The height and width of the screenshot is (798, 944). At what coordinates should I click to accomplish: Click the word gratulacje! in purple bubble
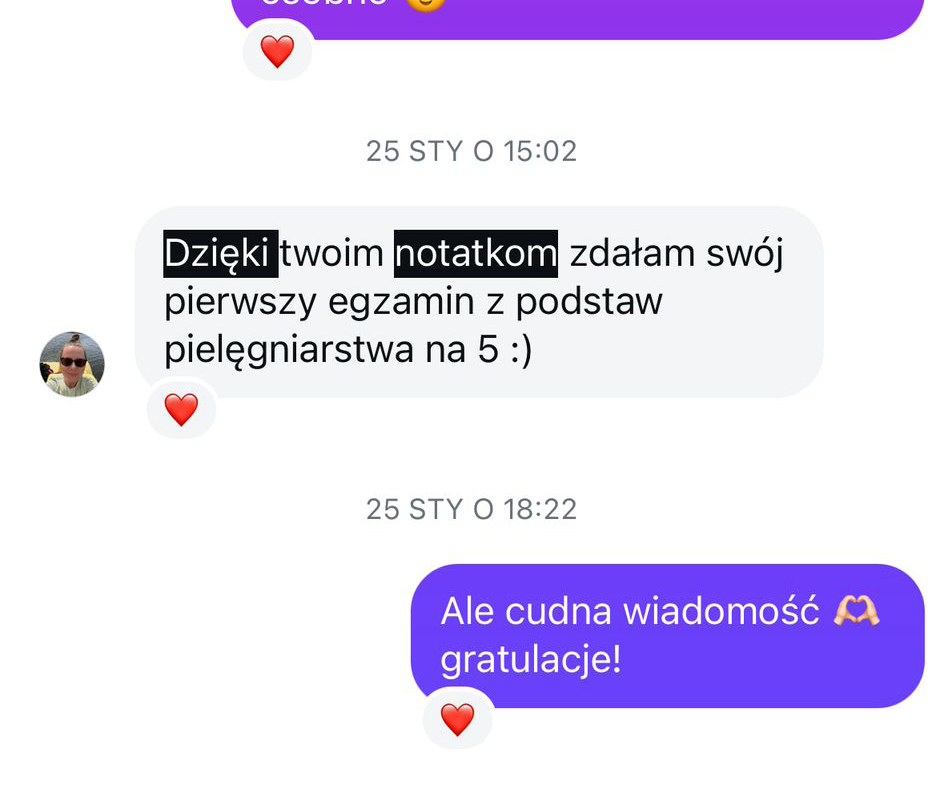coord(530,661)
